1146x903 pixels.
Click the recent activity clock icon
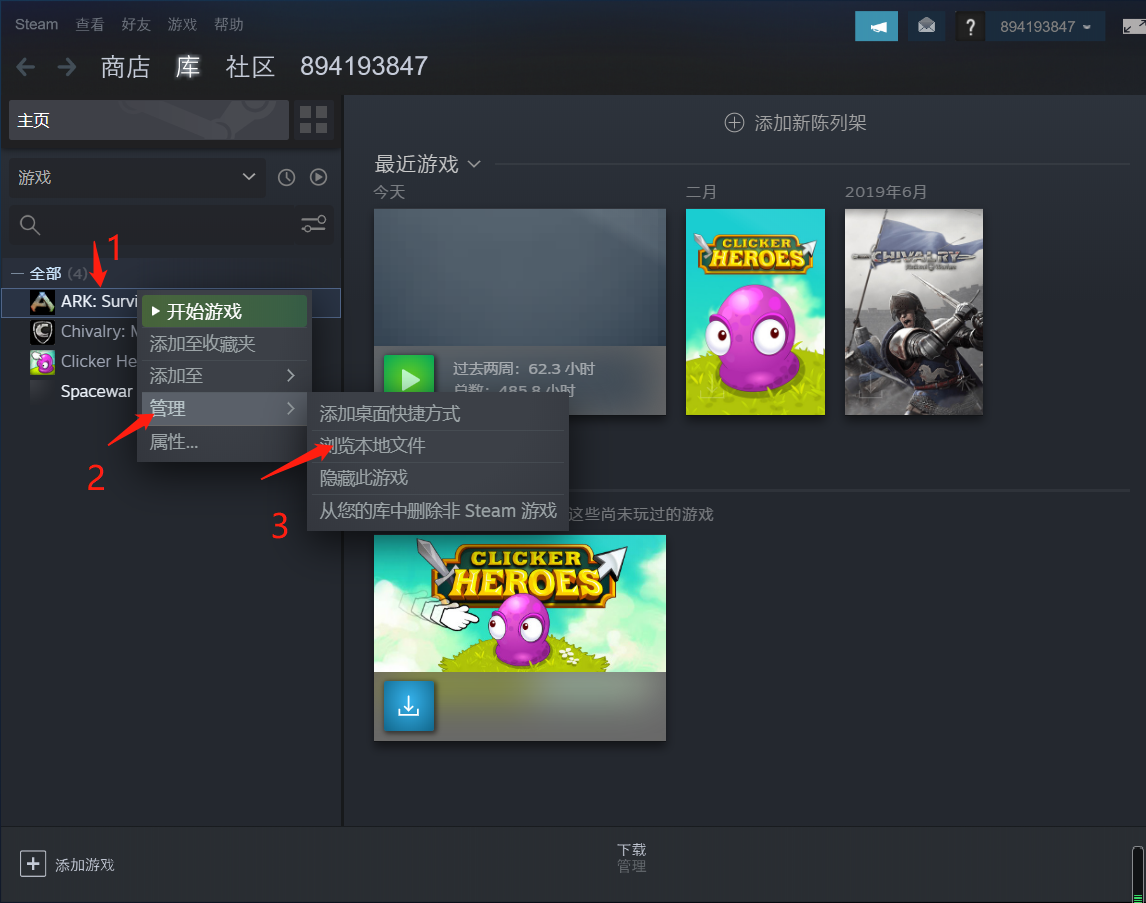(286, 178)
